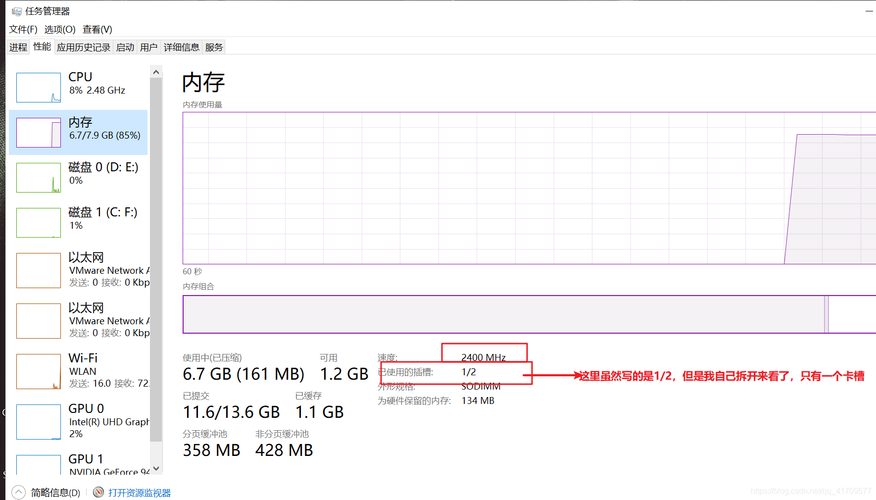Image resolution: width=876 pixels, height=500 pixels.
Task: Open 磁盘 1 (C: F:) performance view
Action: point(78,222)
